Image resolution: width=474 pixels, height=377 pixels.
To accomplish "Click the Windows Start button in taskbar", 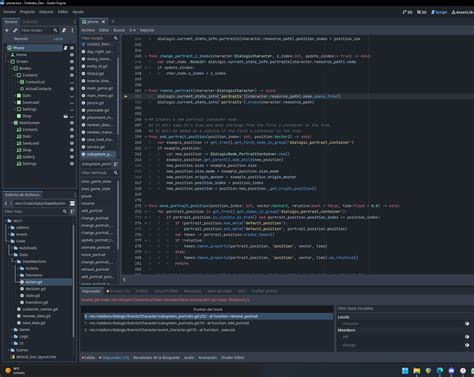I will [x=405, y=371].
